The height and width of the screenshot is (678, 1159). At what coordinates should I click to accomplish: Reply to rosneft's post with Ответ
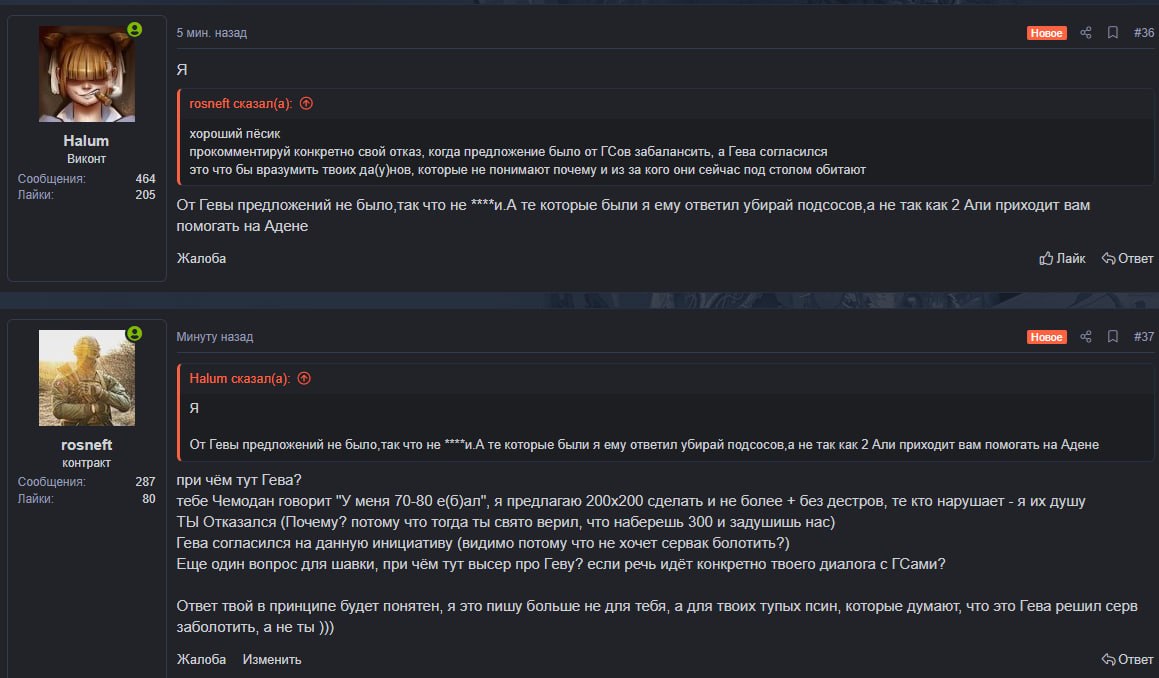point(1127,659)
